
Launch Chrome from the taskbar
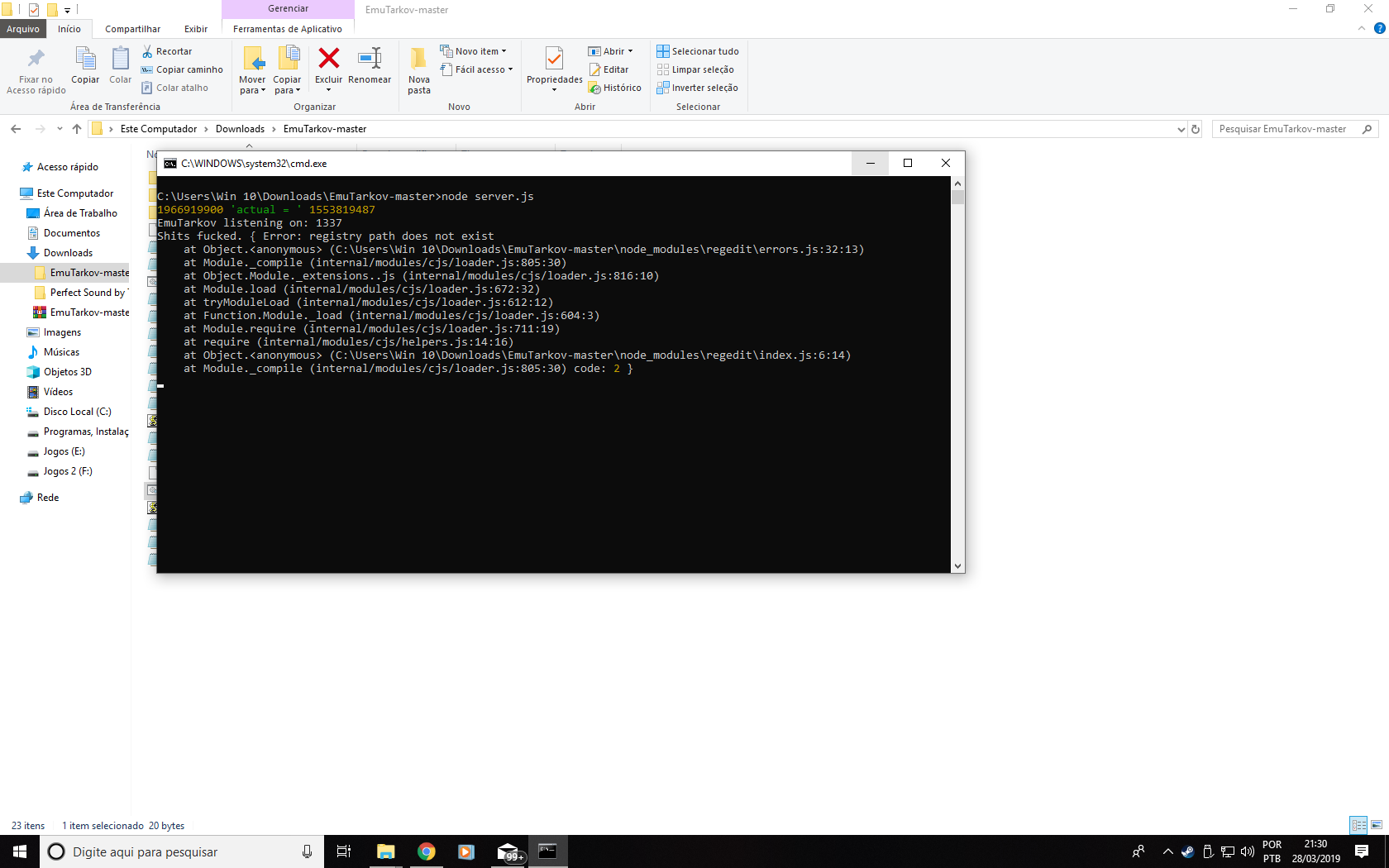coord(427,851)
